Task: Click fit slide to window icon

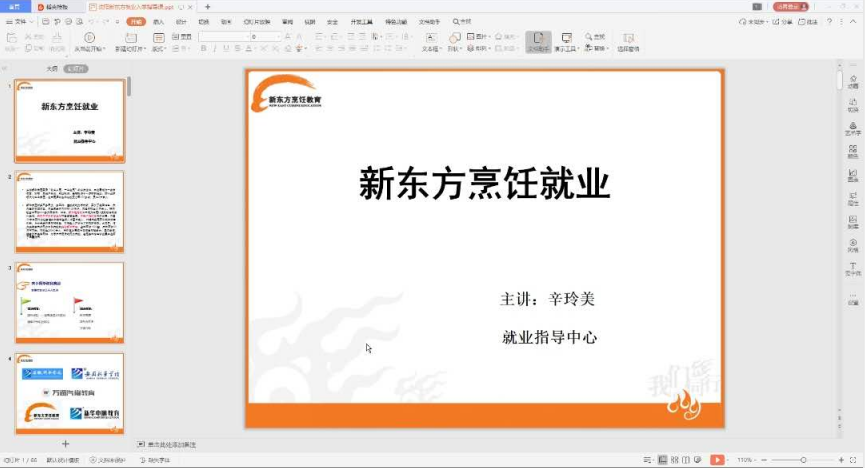Action: (853, 460)
